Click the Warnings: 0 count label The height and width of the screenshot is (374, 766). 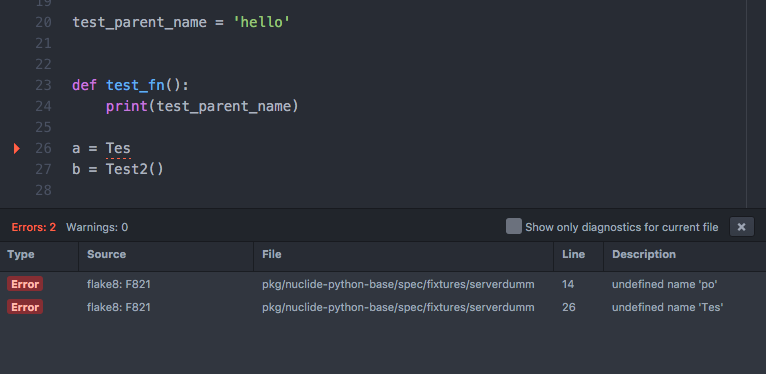click(x=97, y=227)
